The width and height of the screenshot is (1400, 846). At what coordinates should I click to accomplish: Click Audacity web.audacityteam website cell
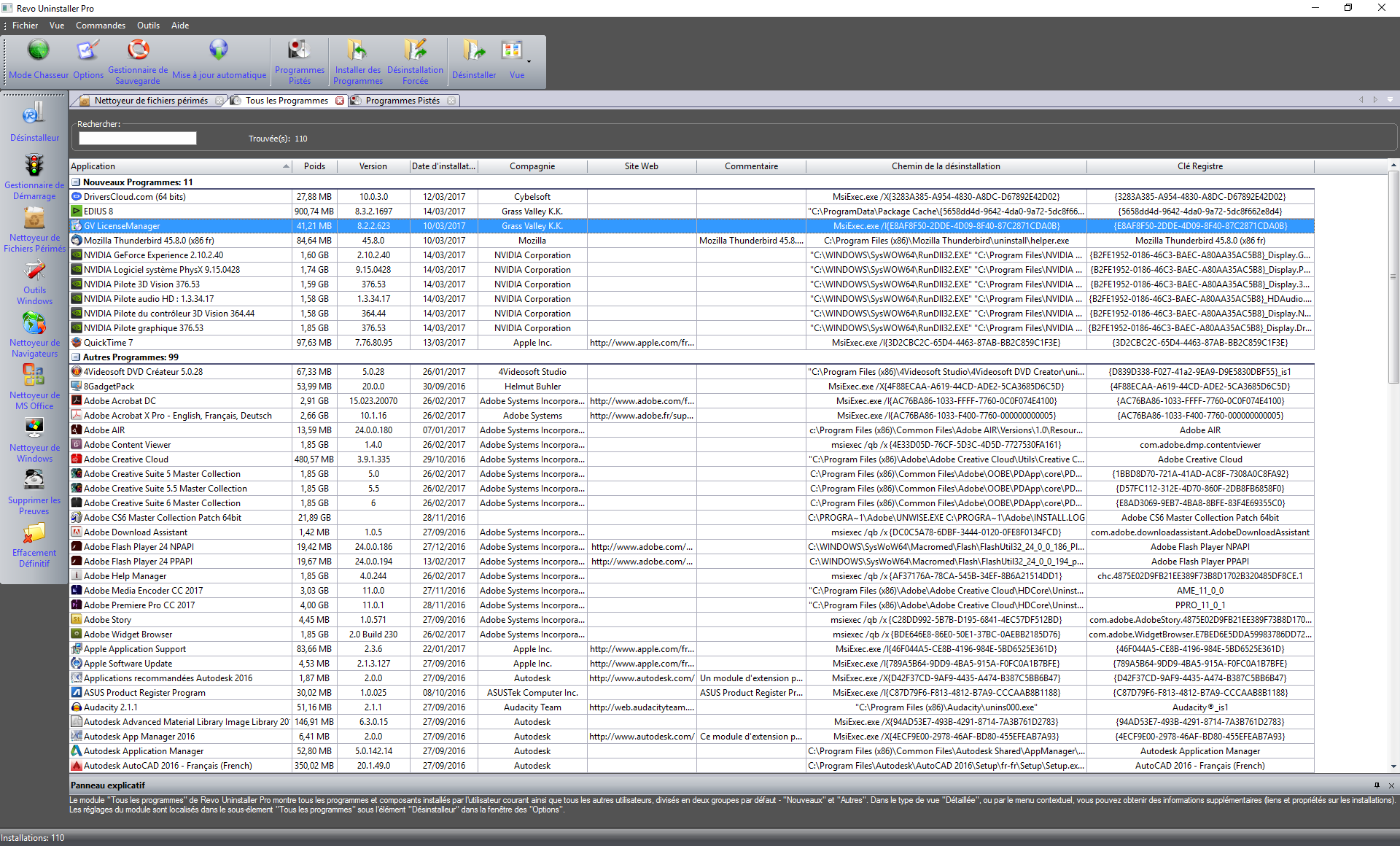642,707
